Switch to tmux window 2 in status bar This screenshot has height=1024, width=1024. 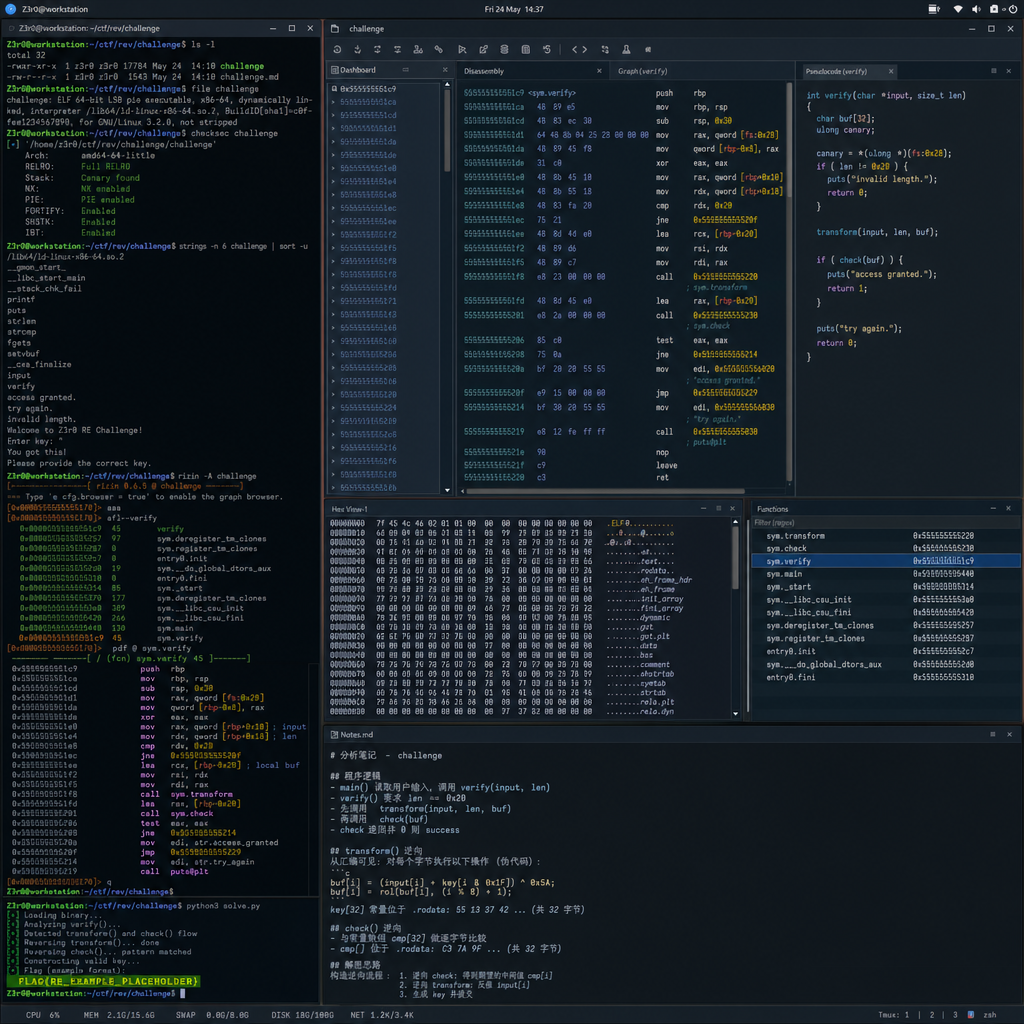pyautogui.click(x=932, y=1015)
